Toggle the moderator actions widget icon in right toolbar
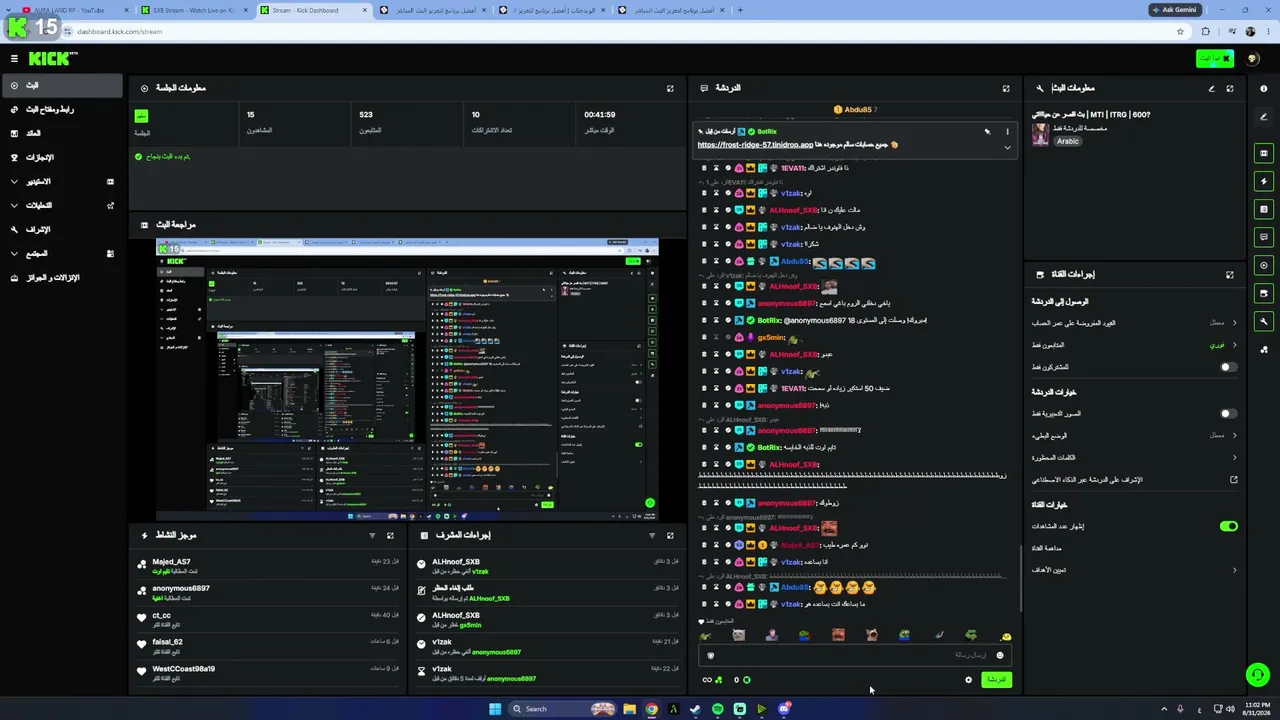Screen dimensions: 1280x720 (x=1264, y=209)
